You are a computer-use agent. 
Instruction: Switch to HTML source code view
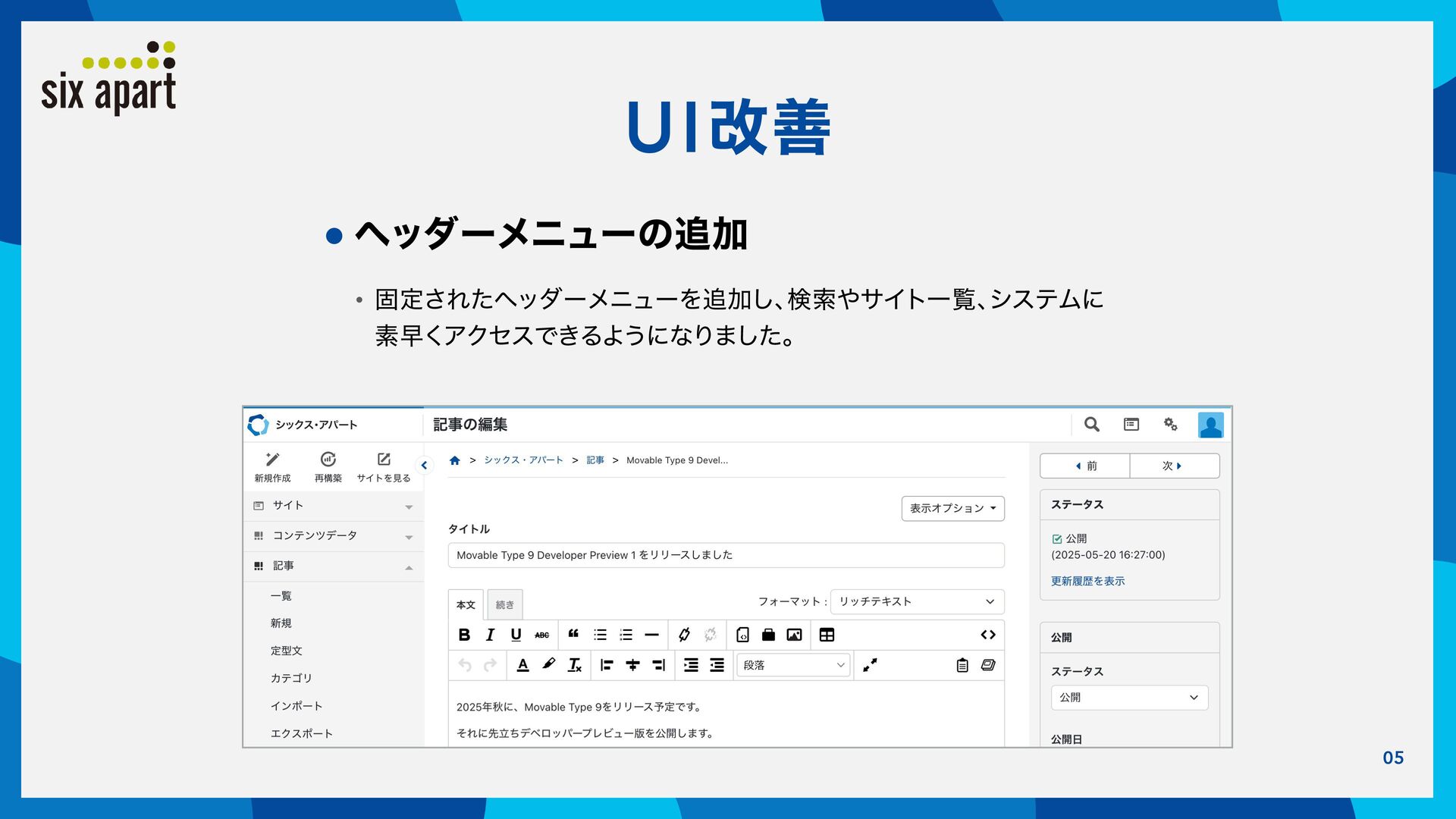point(987,635)
